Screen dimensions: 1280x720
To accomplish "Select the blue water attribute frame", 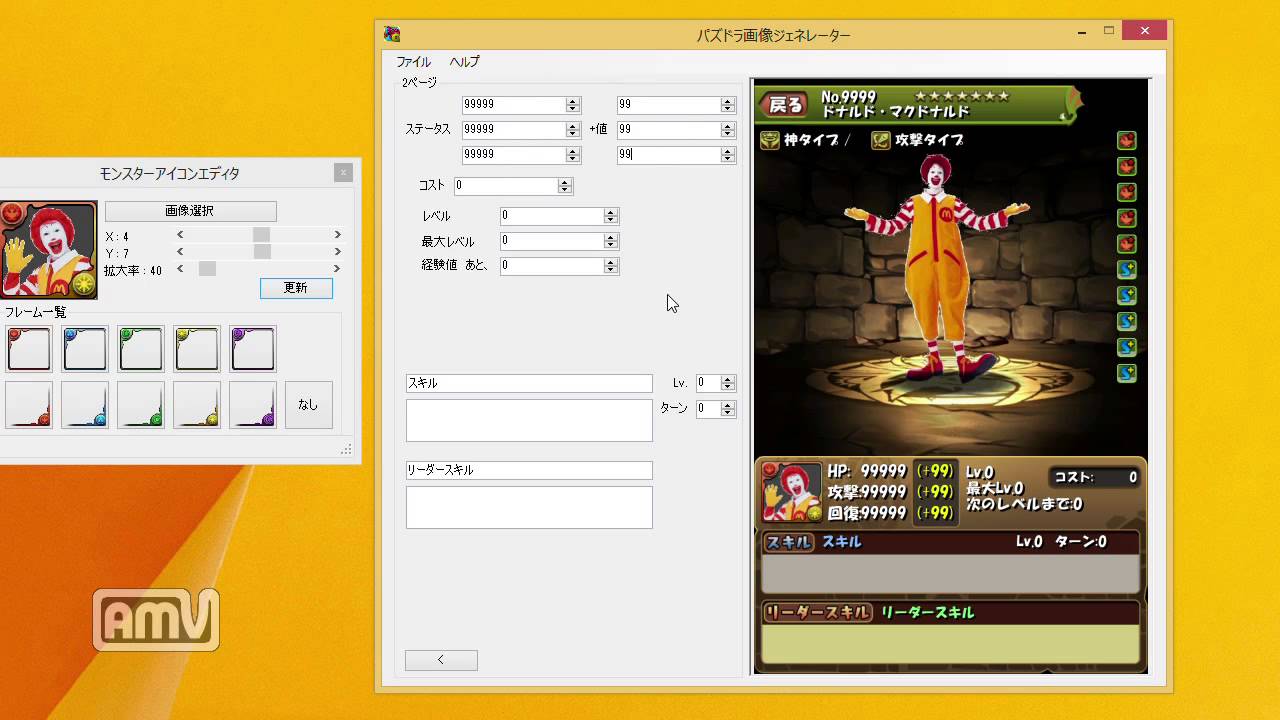I will (x=85, y=349).
